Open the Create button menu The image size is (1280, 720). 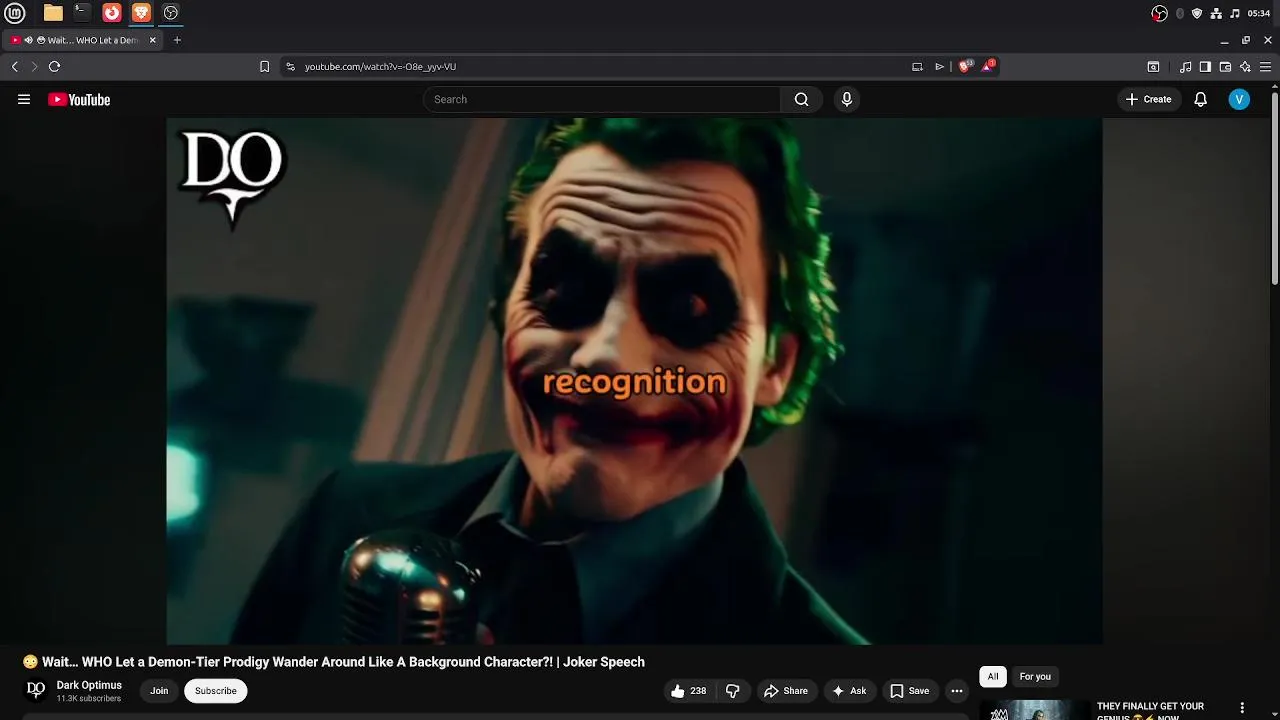coord(1148,99)
